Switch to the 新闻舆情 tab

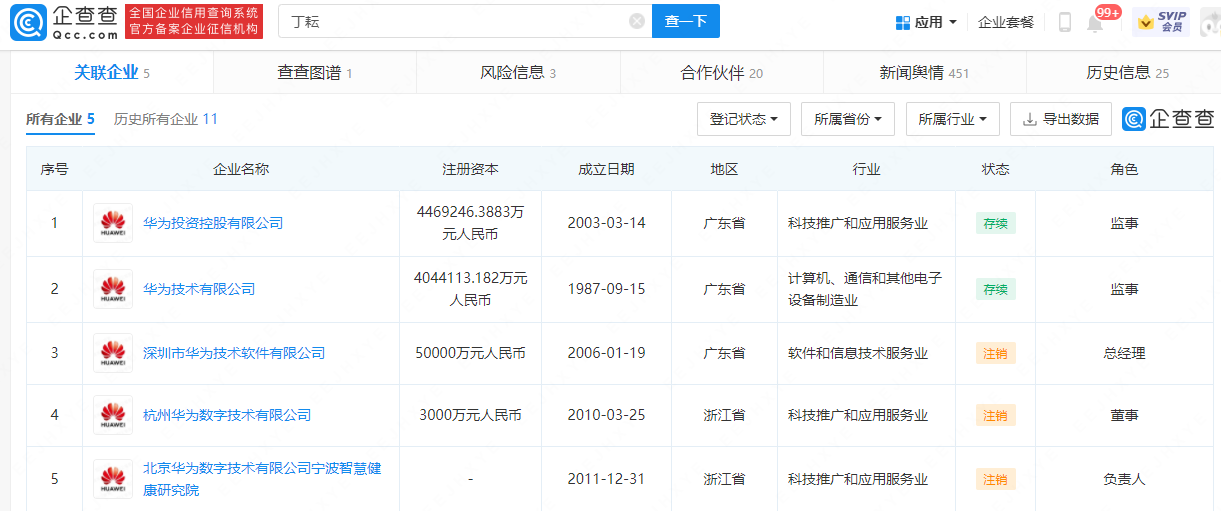pyautogui.click(x=924, y=73)
